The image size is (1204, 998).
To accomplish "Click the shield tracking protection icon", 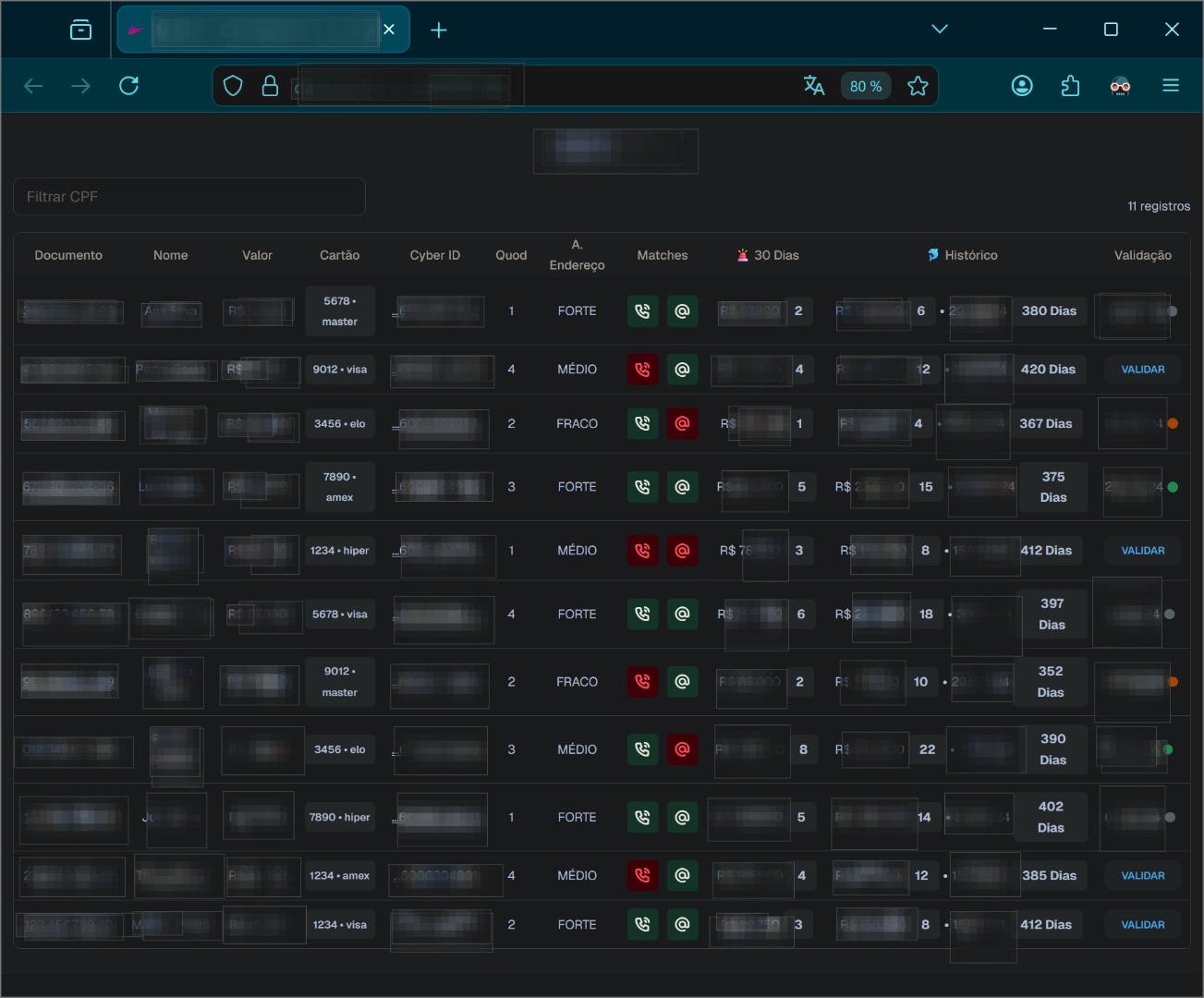I will click(x=233, y=86).
